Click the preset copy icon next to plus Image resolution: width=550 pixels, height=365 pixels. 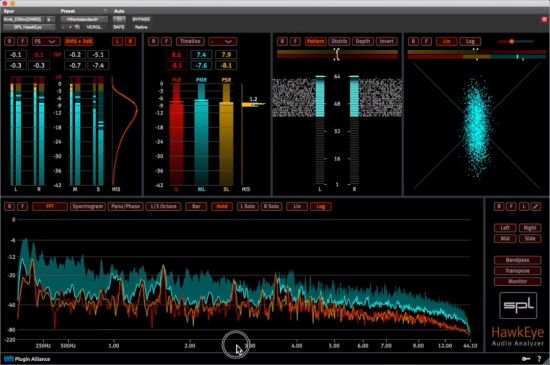[78, 27]
